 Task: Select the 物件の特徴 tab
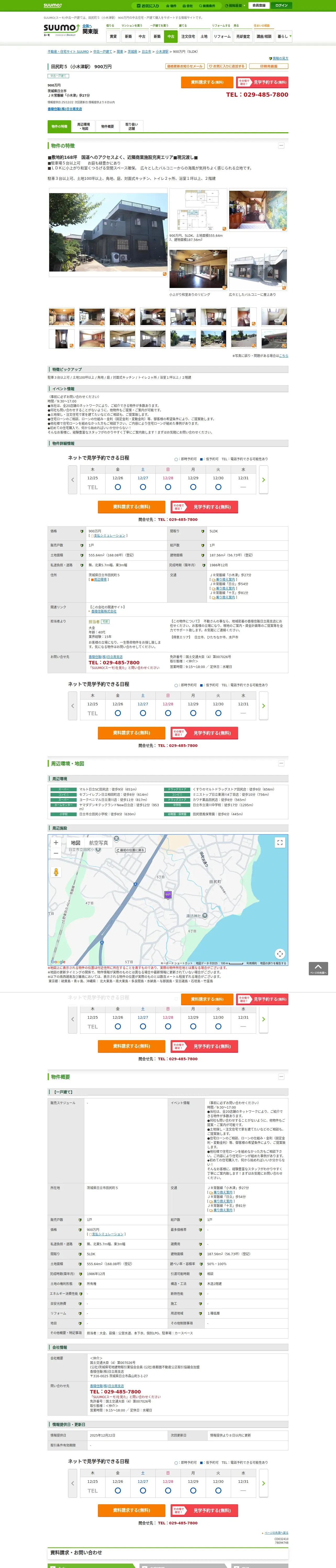point(59,126)
